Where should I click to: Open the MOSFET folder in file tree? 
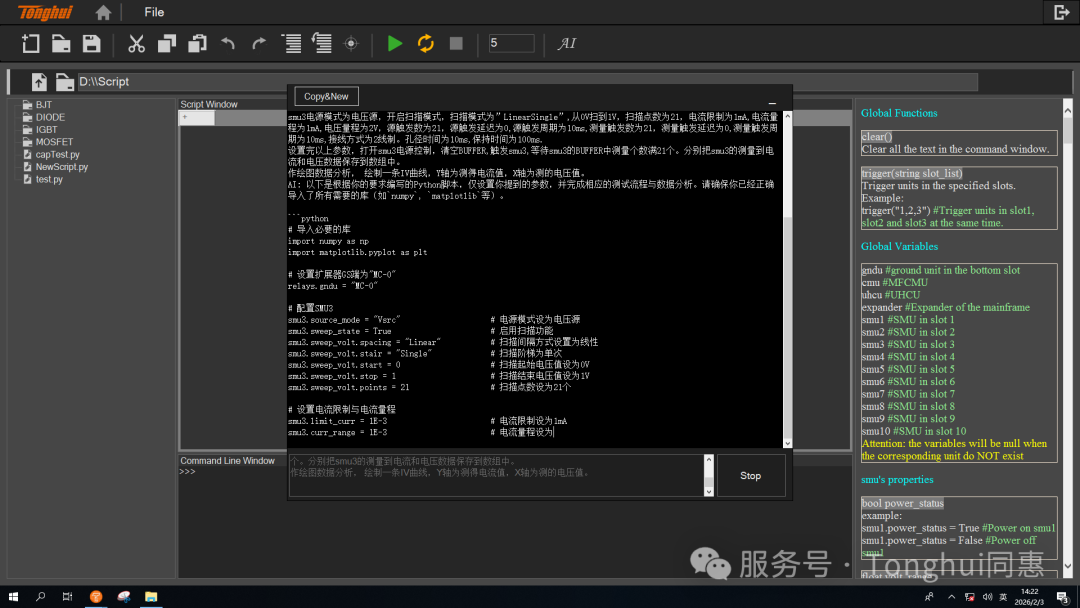(54, 142)
